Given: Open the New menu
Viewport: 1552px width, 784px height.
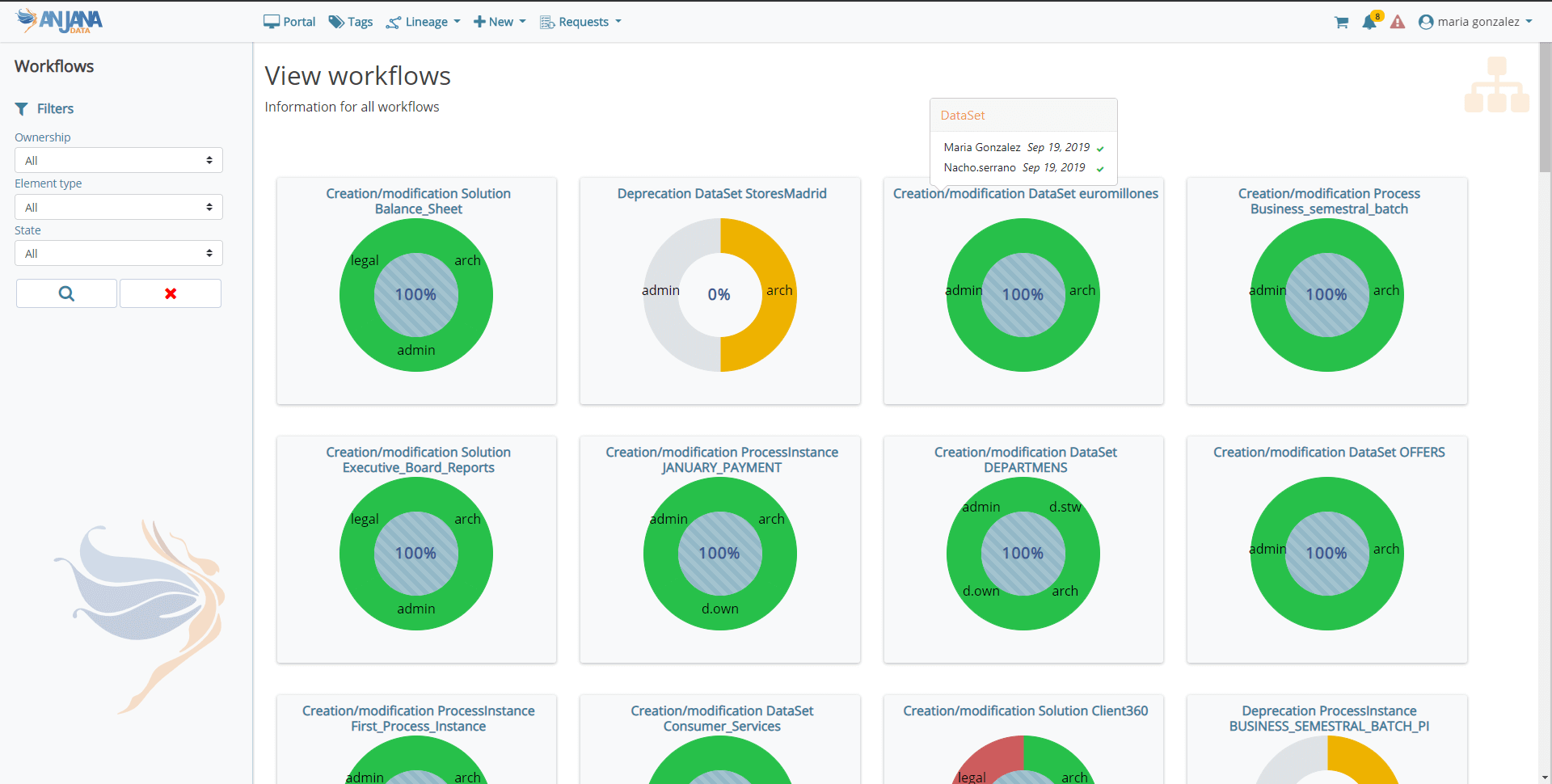Looking at the screenshot, I should pyautogui.click(x=500, y=22).
